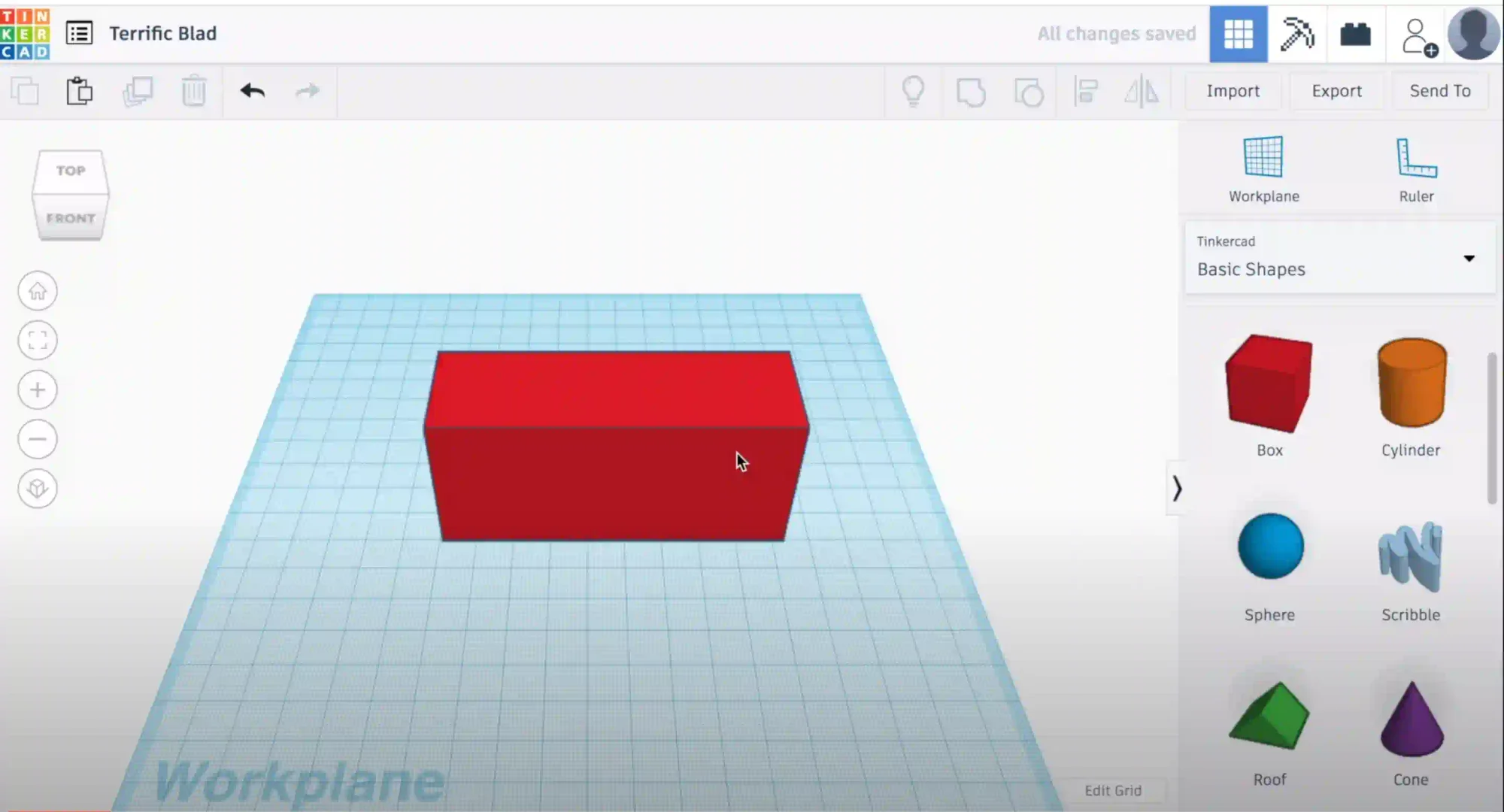
Task: Open the designs list menu icon
Action: point(79,33)
